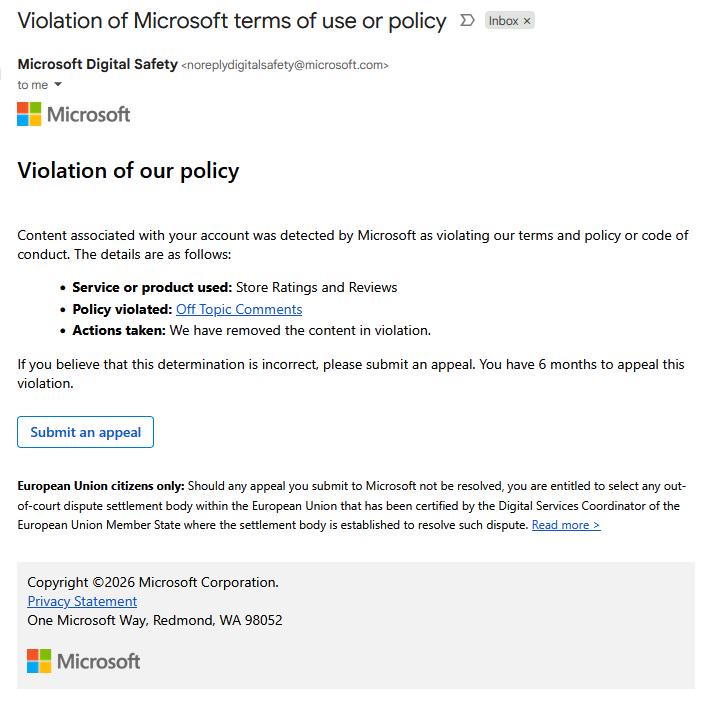This screenshot has width=720, height=719.
Task: Click the Copyright ©2026 Microsoft Corporation text
Action: pos(152,582)
